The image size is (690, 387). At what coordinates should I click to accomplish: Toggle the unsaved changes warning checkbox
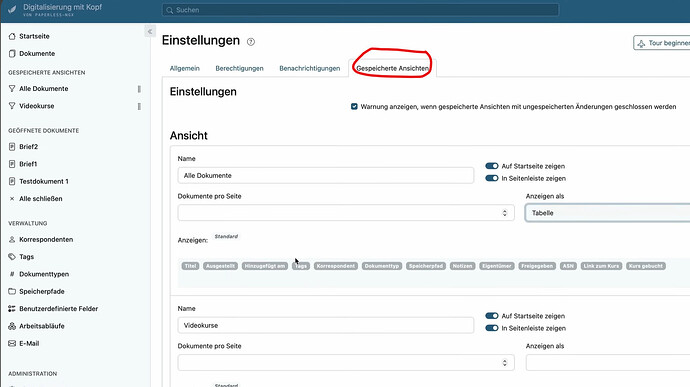click(x=354, y=107)
